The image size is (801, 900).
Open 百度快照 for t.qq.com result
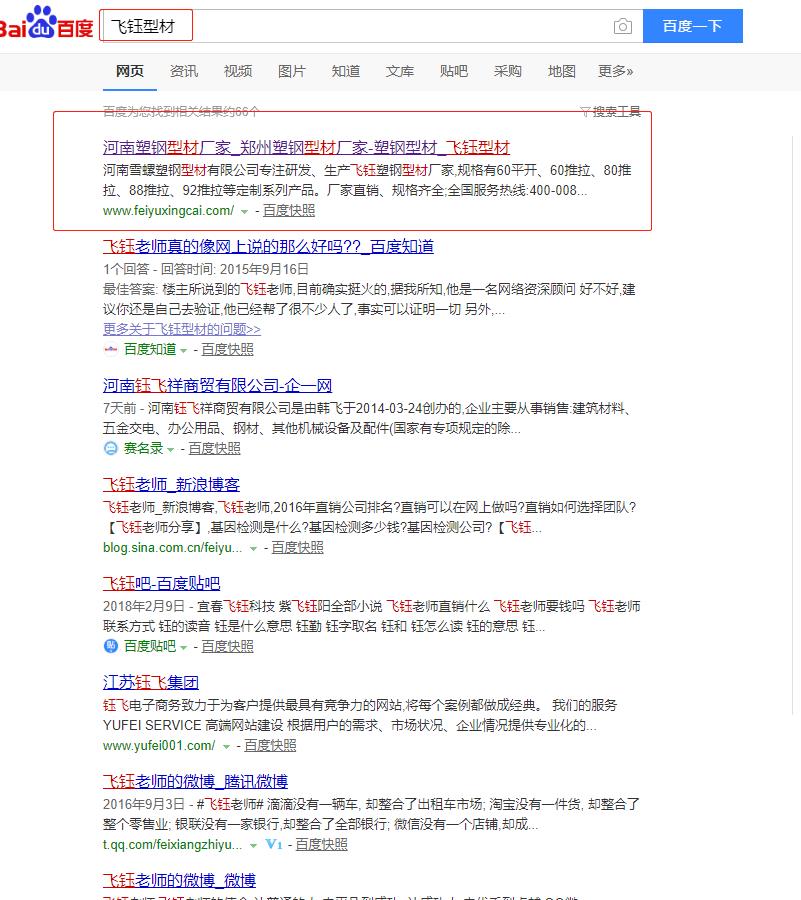tap(321, 844)
